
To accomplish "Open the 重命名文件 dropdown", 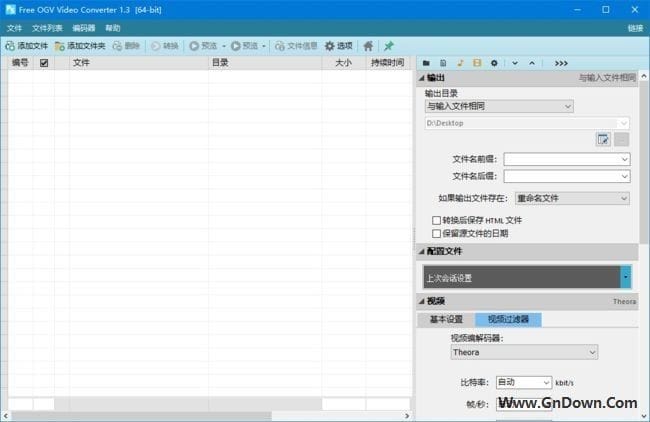I will tap(572, 199).
